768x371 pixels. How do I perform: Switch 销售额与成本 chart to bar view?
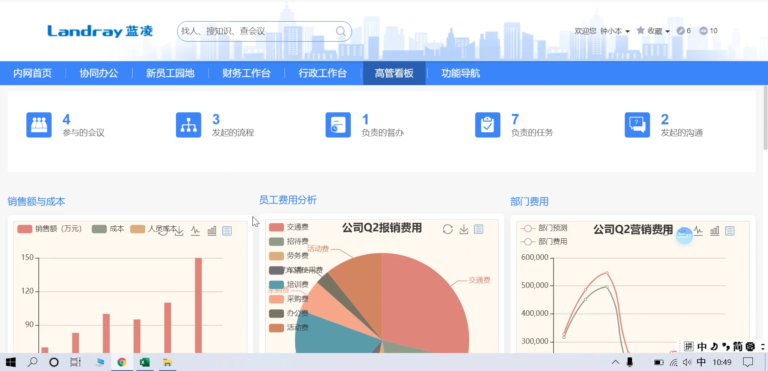tap(212, 230)
